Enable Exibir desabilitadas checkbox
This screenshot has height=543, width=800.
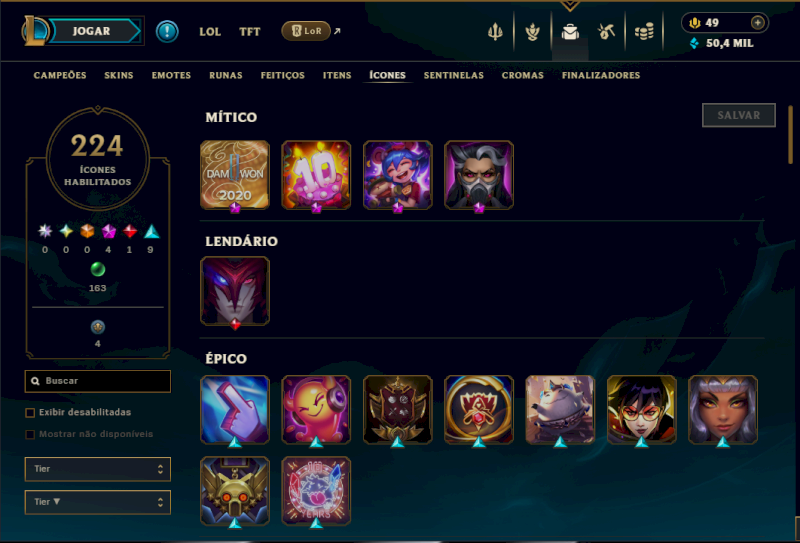(30, 412)
